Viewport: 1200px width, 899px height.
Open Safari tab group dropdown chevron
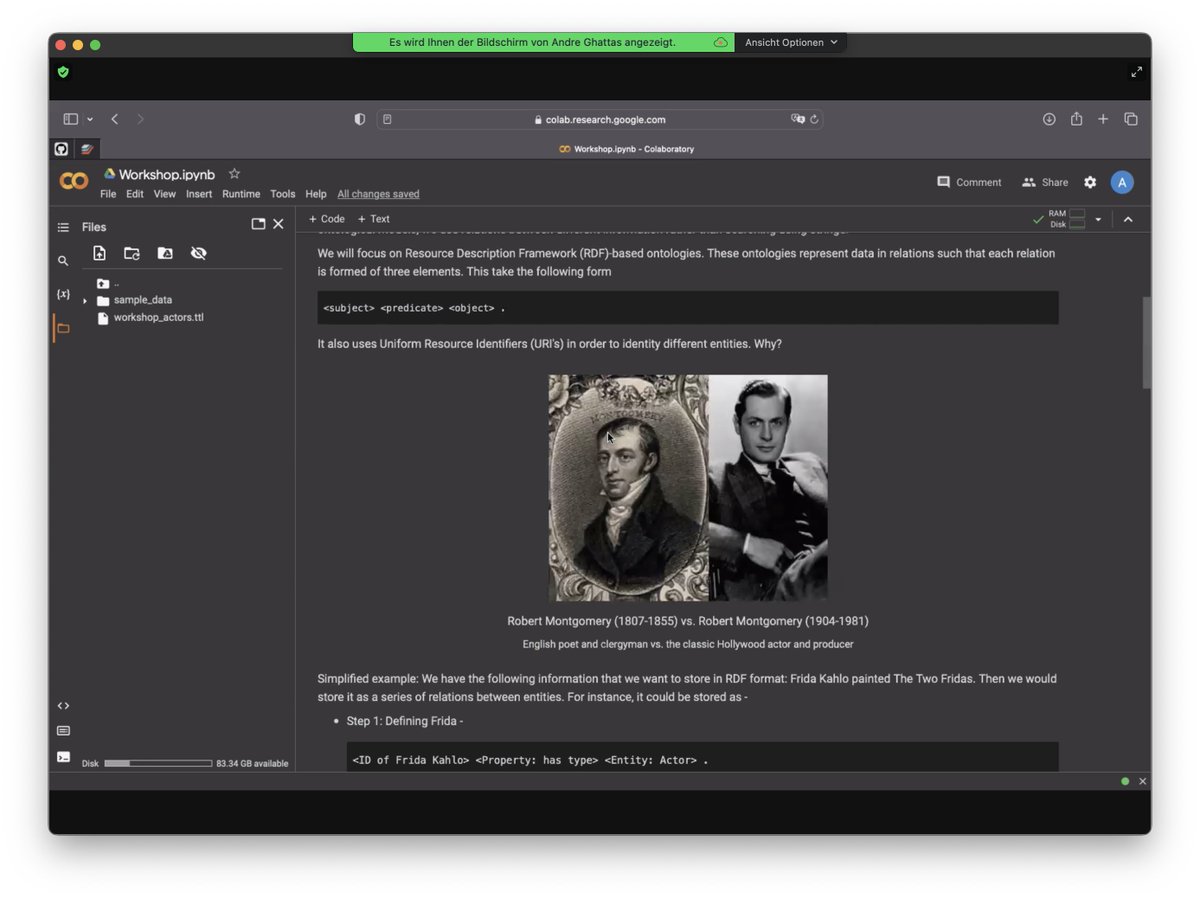(x=90, y=119)
